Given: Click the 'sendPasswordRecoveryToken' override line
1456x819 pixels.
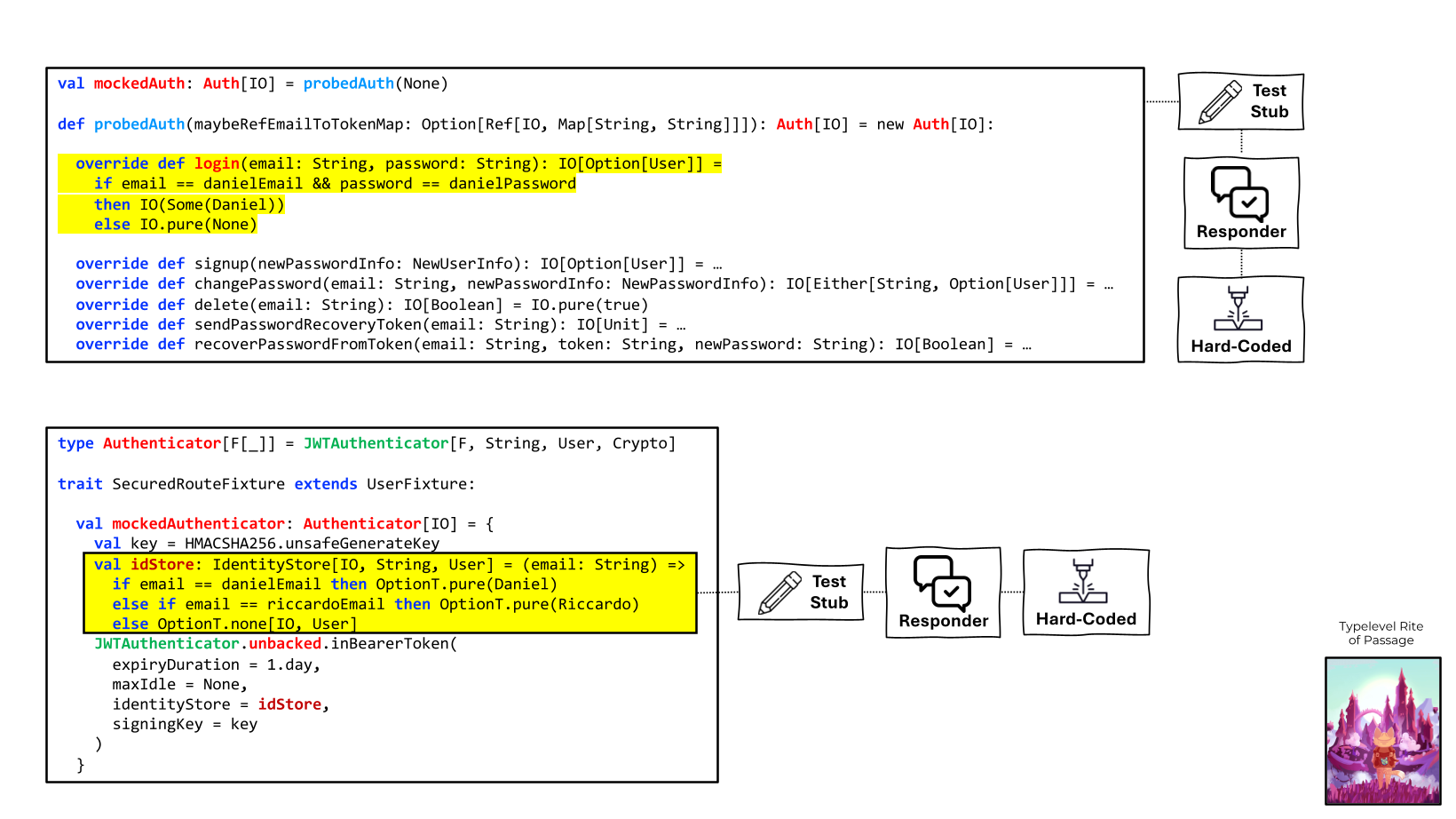Looking at the screenshot, I should pyautogui.click(x=381, y=325).
